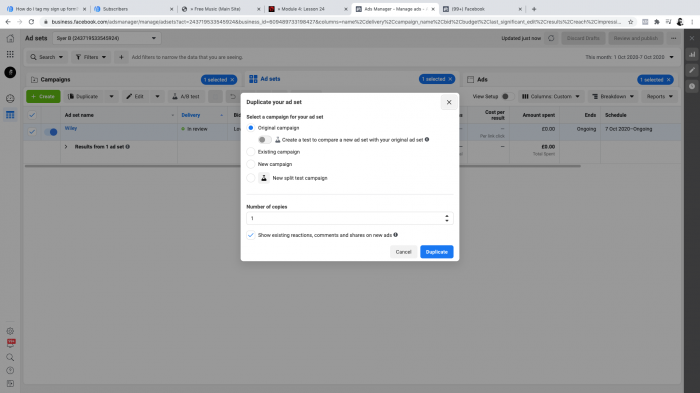Click the Review and publish button
This screenshot has width=700, height=393.
click(x=636, y=38)
